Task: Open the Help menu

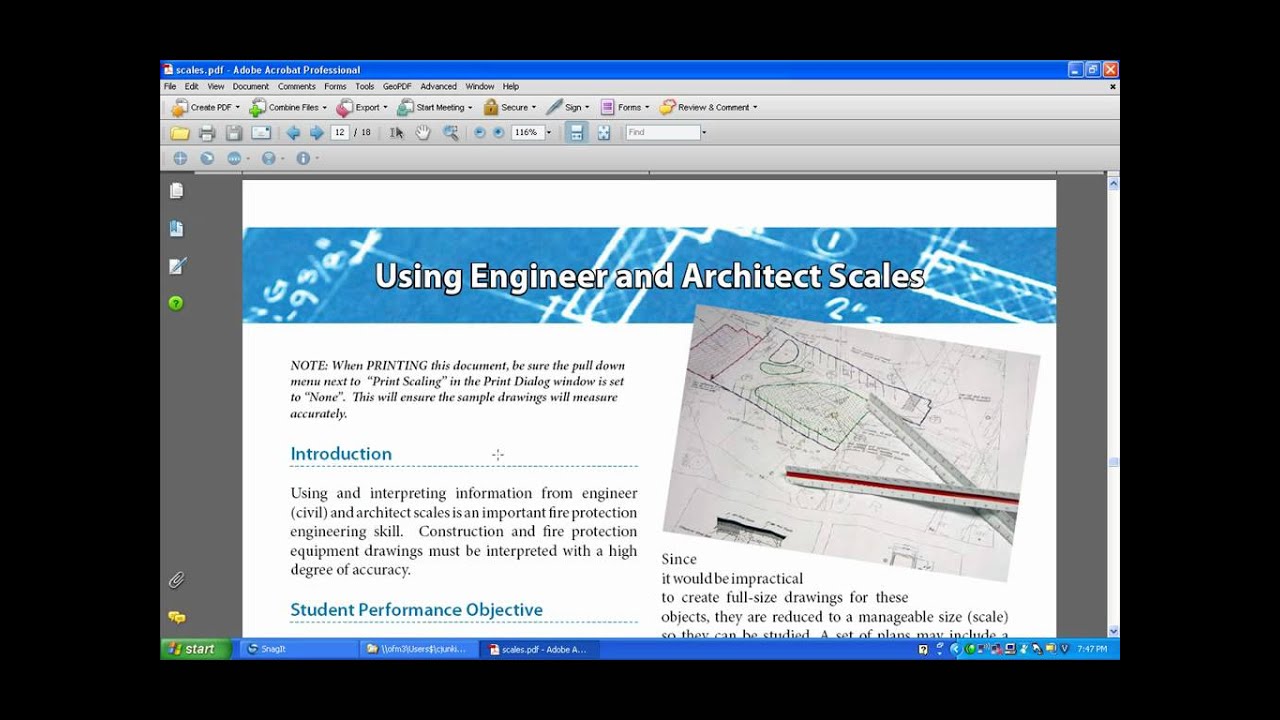Action: click(511, 87)
